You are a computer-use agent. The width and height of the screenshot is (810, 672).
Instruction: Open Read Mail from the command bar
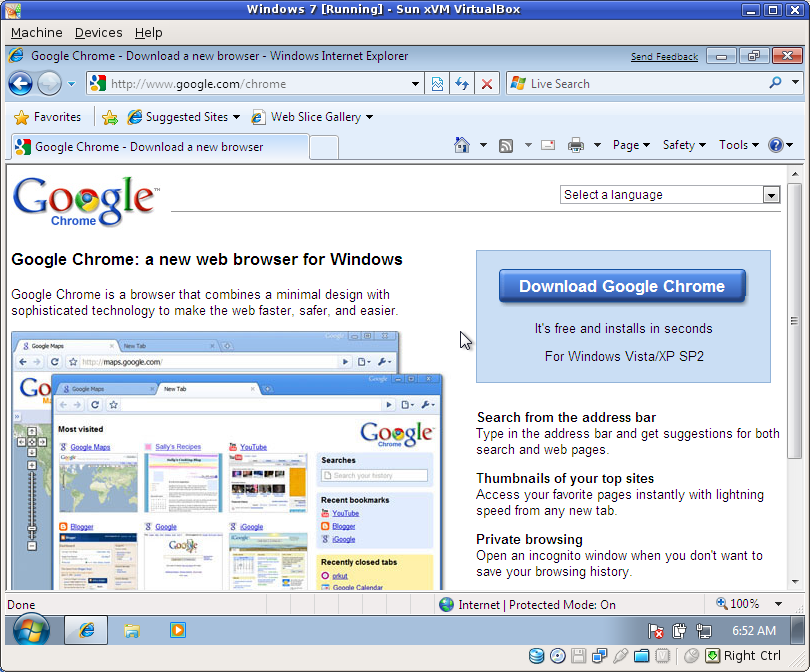547,144
